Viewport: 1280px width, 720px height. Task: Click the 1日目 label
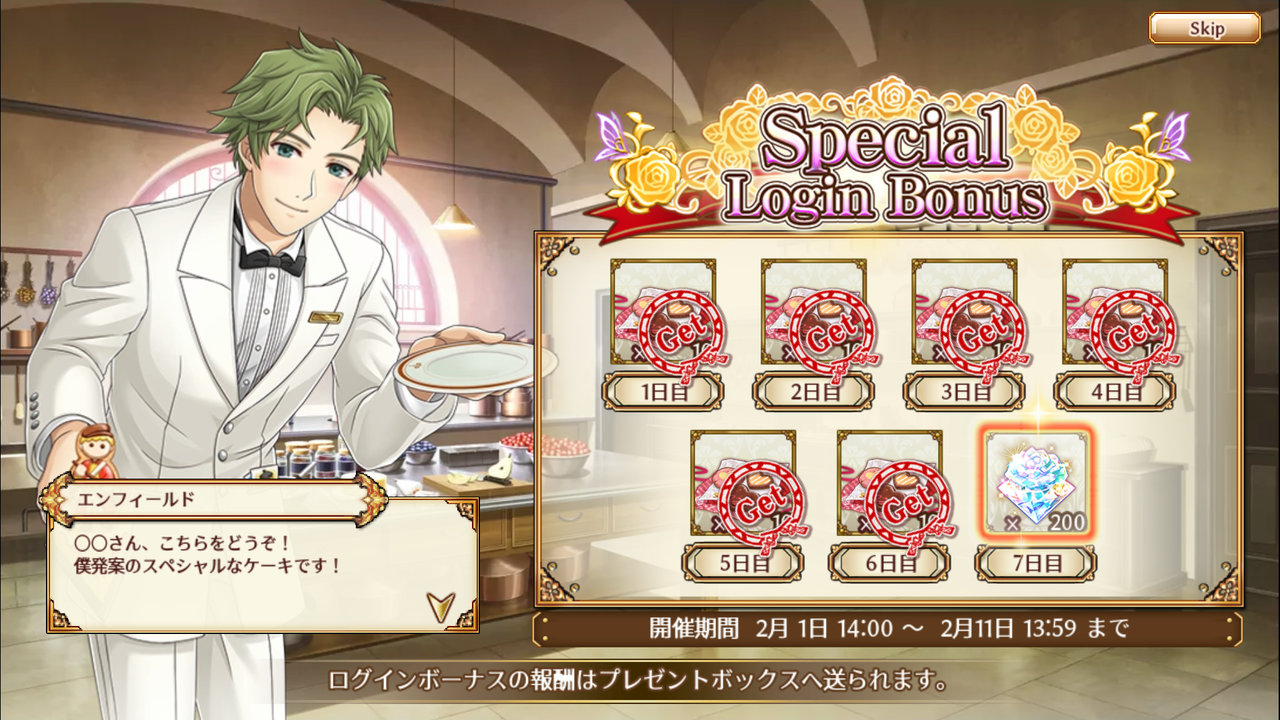point(662,392)
